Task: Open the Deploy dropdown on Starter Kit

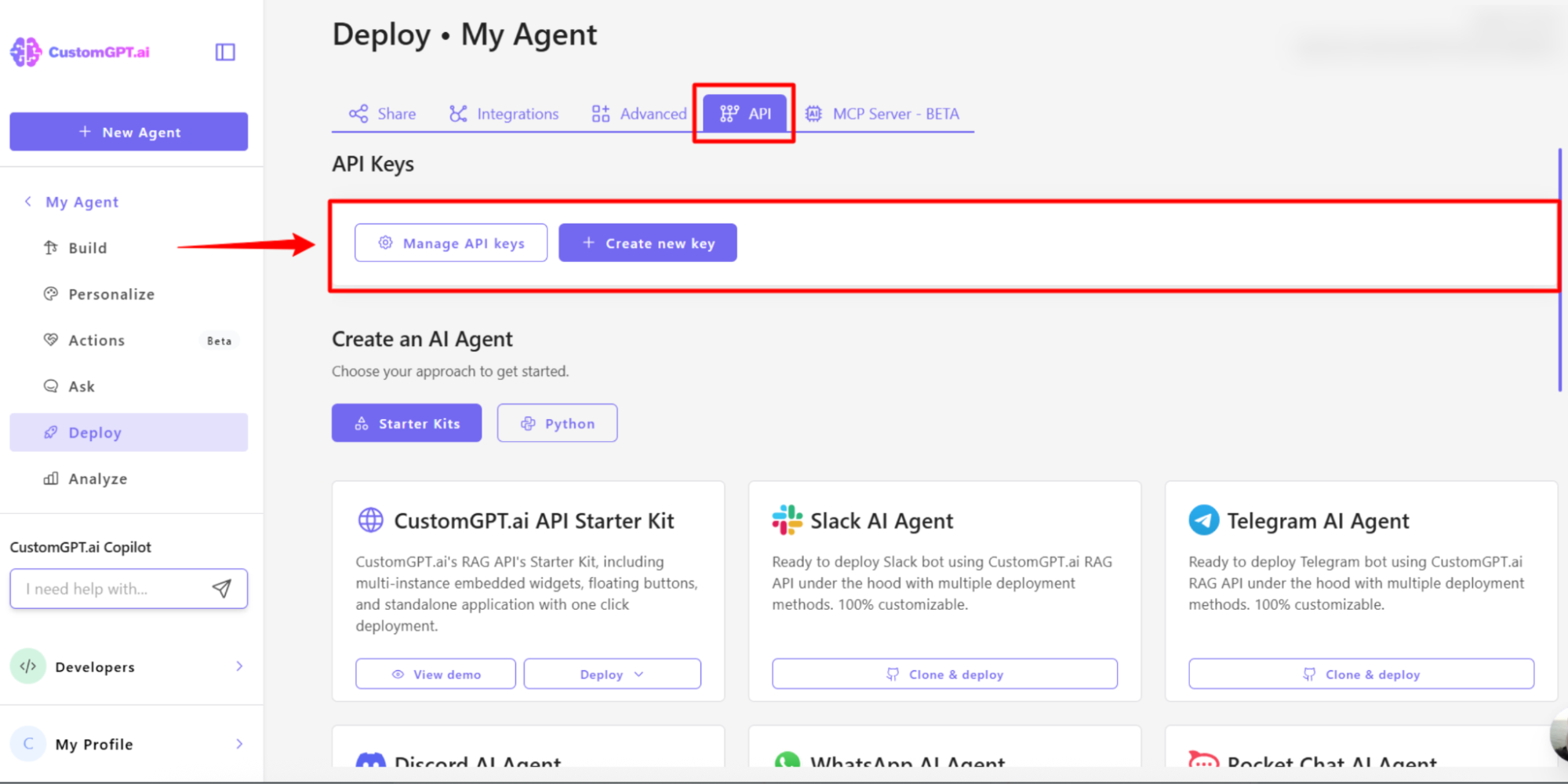Action: pyautogui.click(x=613, y=674)
